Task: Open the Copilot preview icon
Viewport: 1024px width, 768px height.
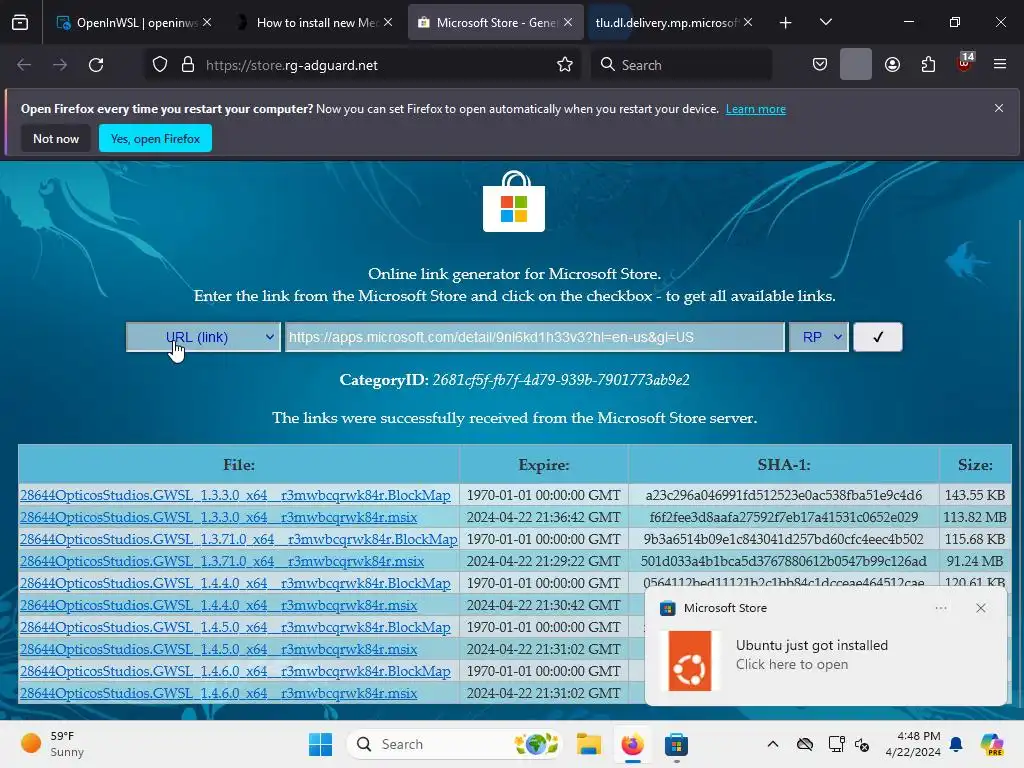Action: tap(992, 744)
